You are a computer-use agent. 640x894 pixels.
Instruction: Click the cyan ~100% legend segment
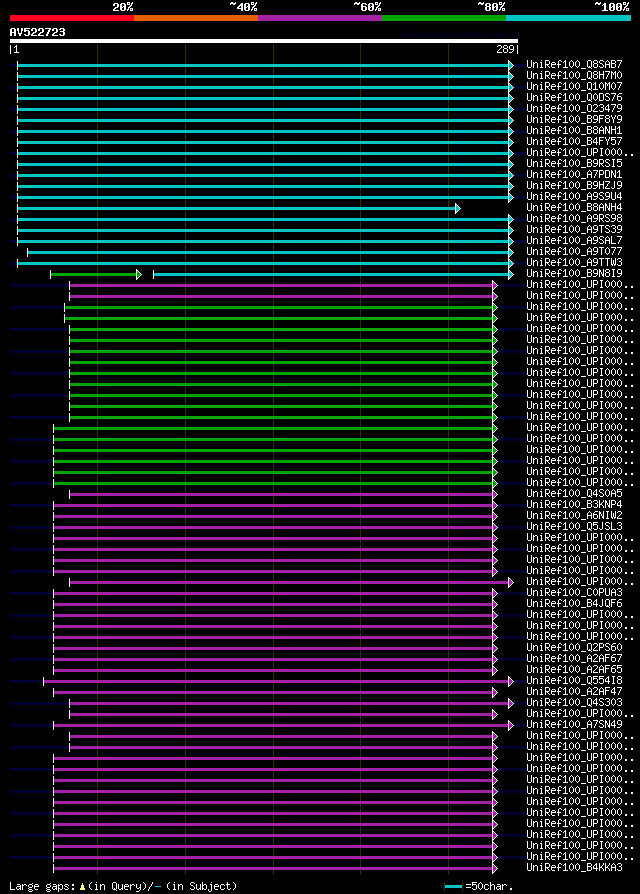tap(568, 18)
